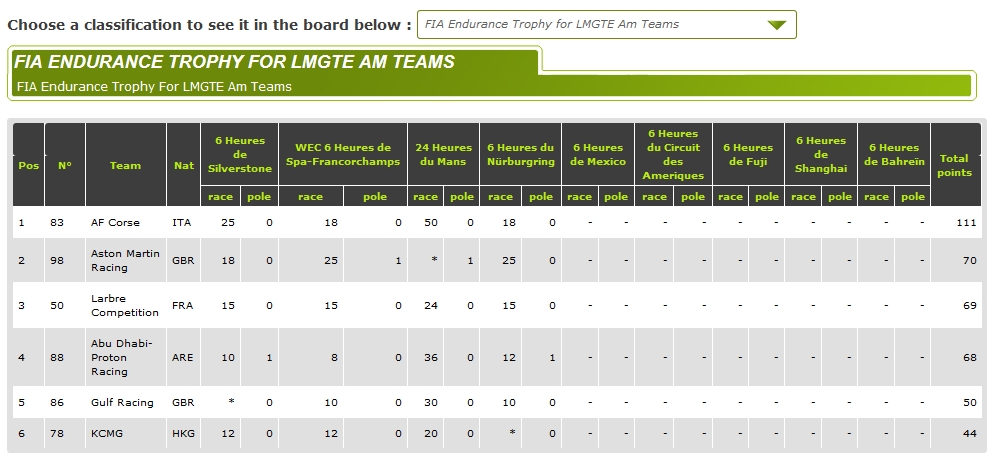Click car number 78 in KCMG row
Viewport: 990px width, 461px height.
click(x=57, y=433)
